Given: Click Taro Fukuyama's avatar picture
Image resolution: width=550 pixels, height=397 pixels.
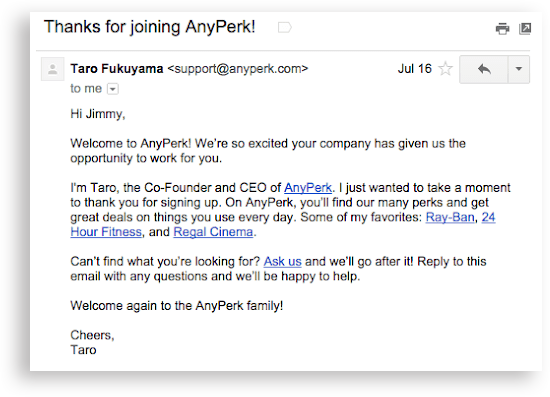Looking at the screenshot, I should 53,69.
